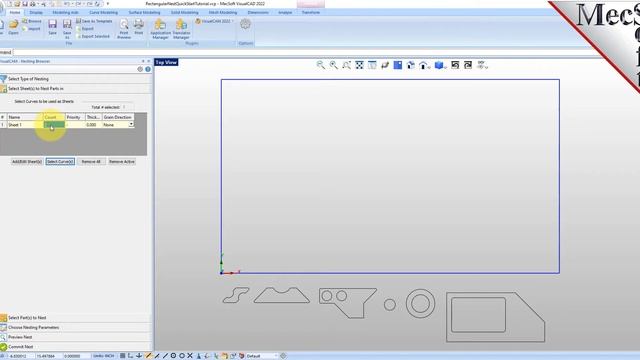This screenshot has width=640, height=360.
Task: Click the Units INCH status bar entry
Action: tap(103, 356)
